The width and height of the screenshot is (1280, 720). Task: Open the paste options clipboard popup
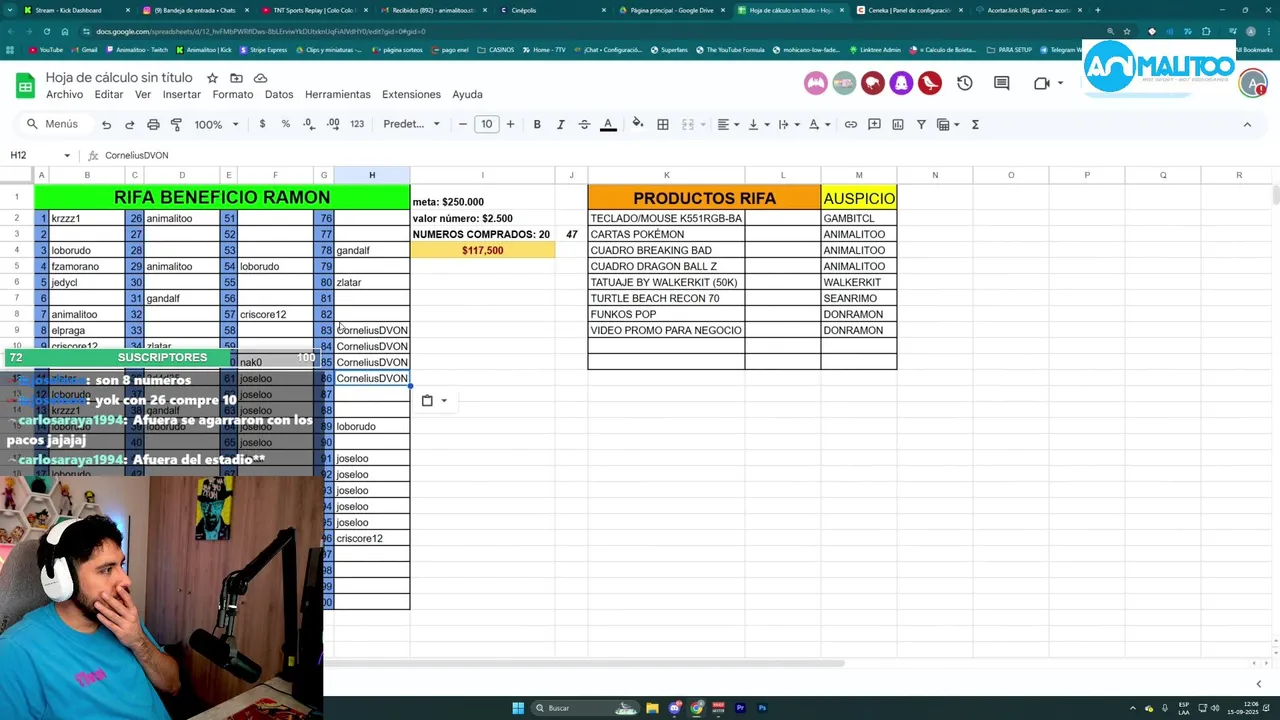click(x=433, y=400)
